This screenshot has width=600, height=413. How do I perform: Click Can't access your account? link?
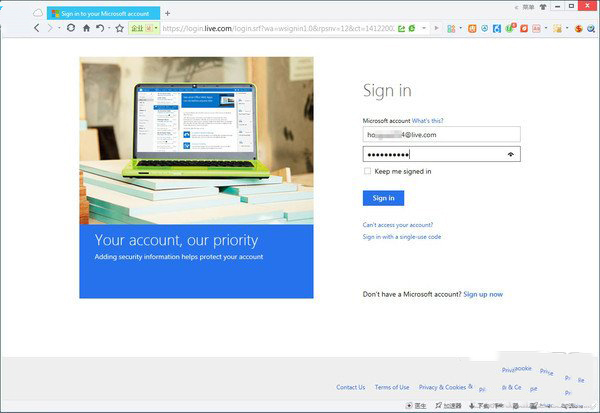[398, 225]
